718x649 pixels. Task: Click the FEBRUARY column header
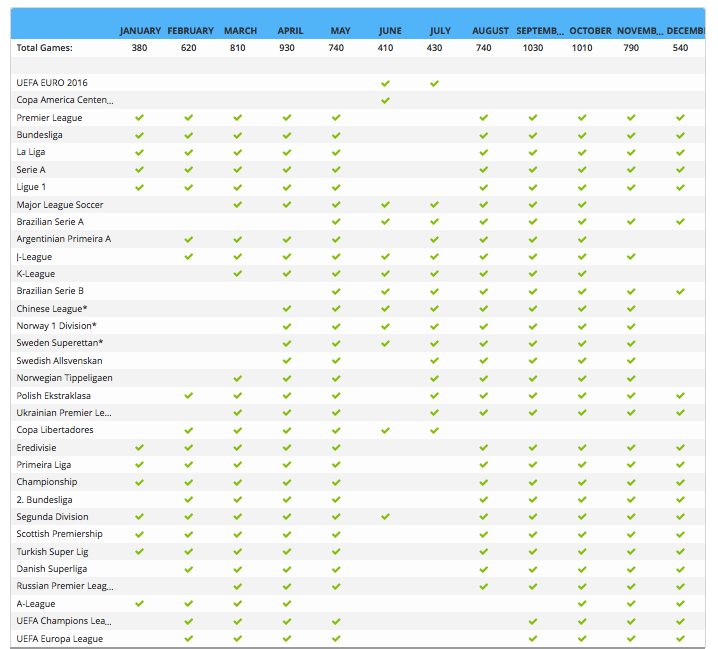190,31
